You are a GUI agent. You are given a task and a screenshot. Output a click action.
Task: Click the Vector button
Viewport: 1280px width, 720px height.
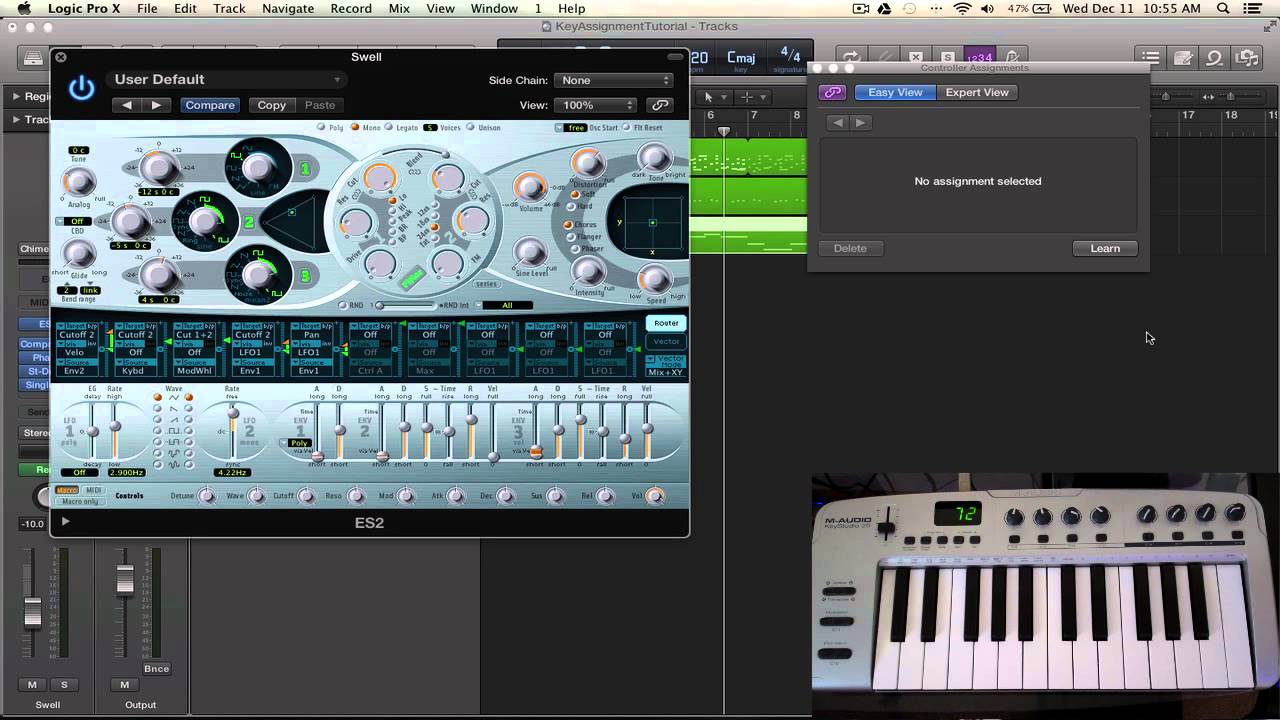pyautogui.click(x=666, y=342)
